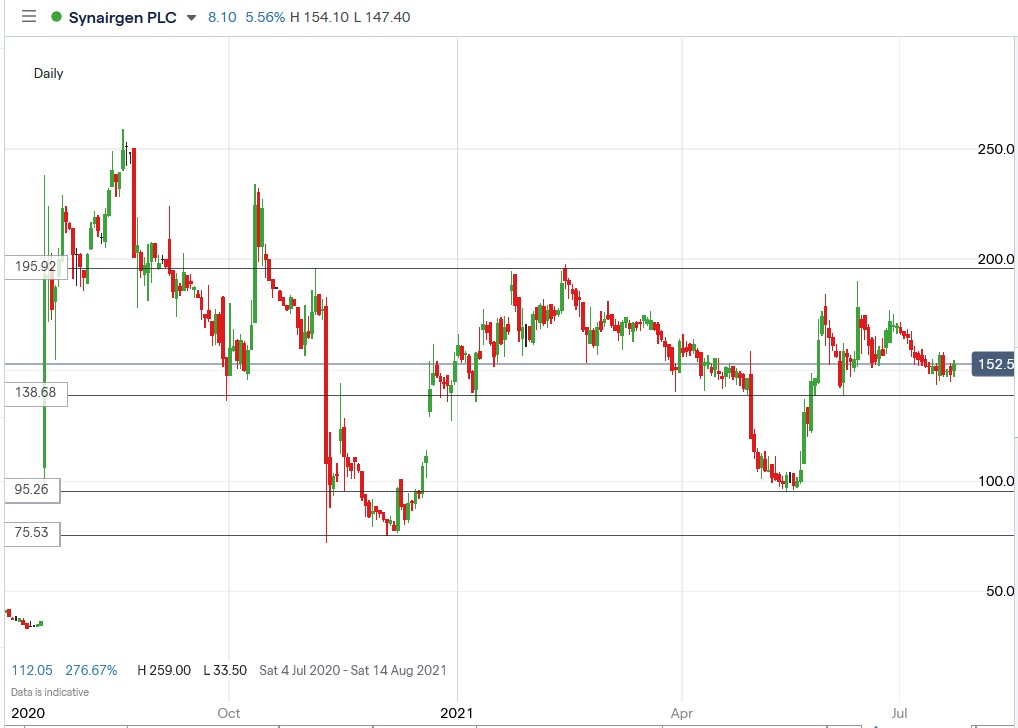Expand the 75.53 level label
Screen dimensions: 1018x728
[33, 533]
